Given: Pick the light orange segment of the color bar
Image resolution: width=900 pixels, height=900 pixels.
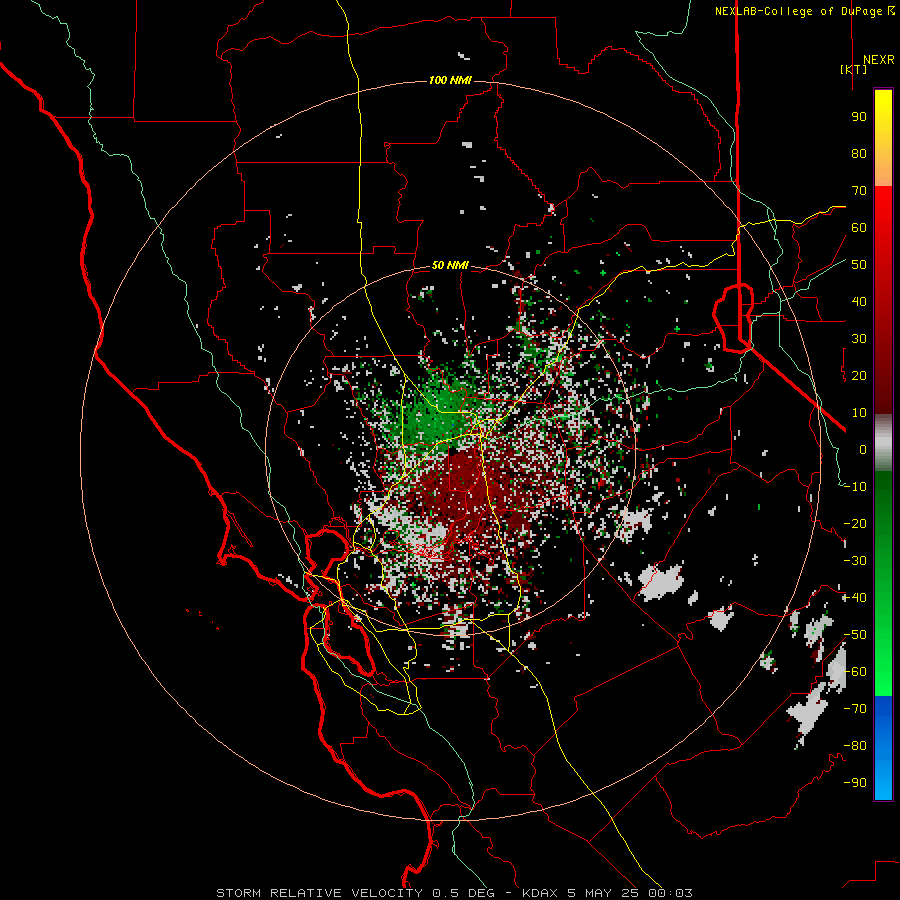Looking at the screenshot, I should pos(883,172).
